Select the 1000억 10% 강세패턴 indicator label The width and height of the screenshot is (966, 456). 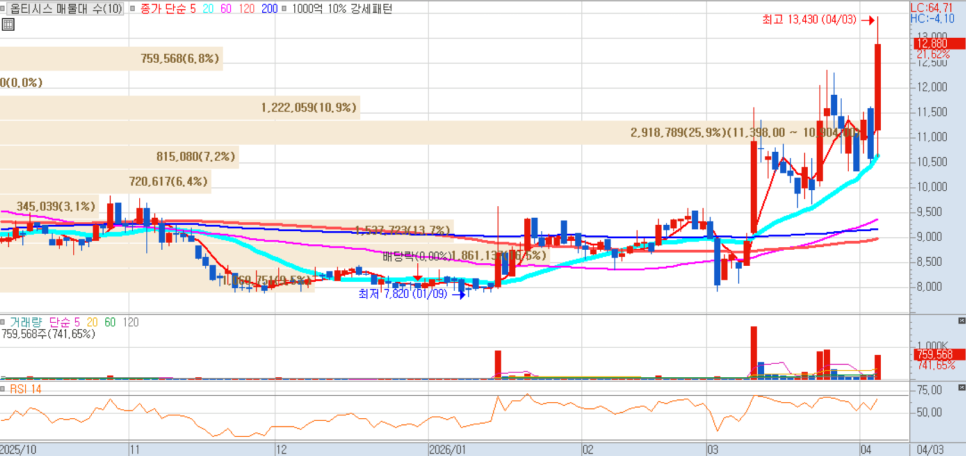click(x=341, y=9)
